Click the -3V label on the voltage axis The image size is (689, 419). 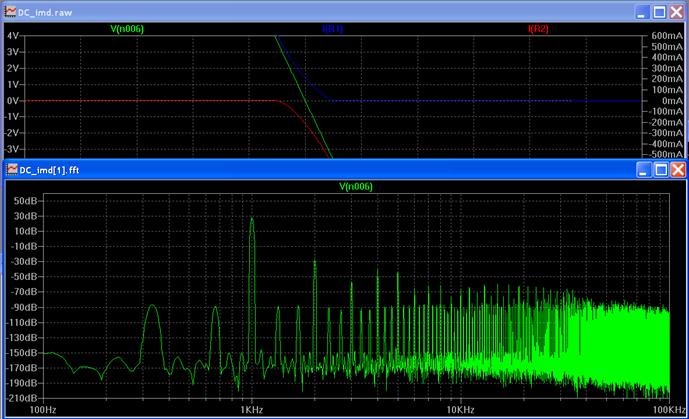click(11, 149)
